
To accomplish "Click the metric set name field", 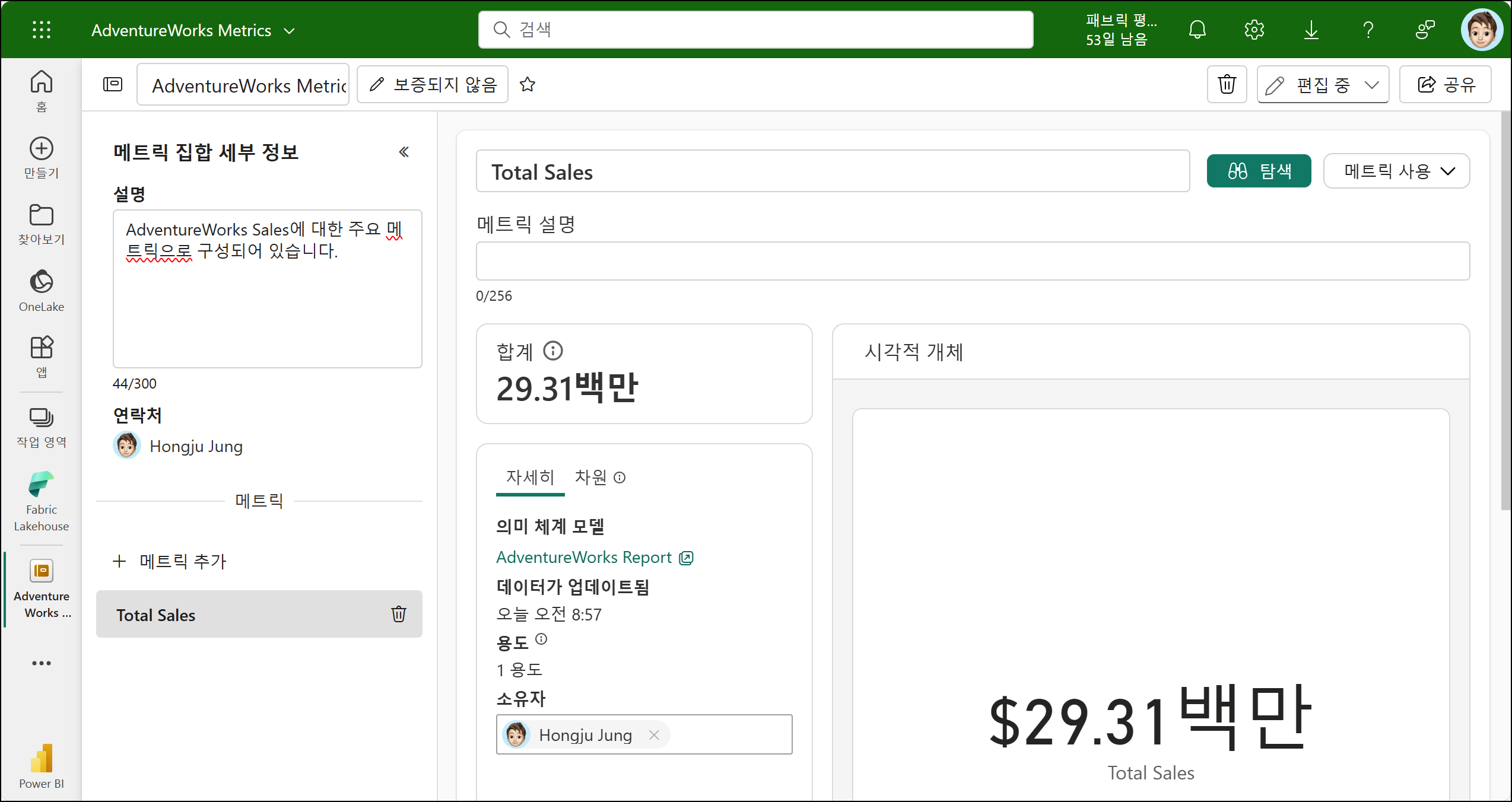I will (243, 85).
